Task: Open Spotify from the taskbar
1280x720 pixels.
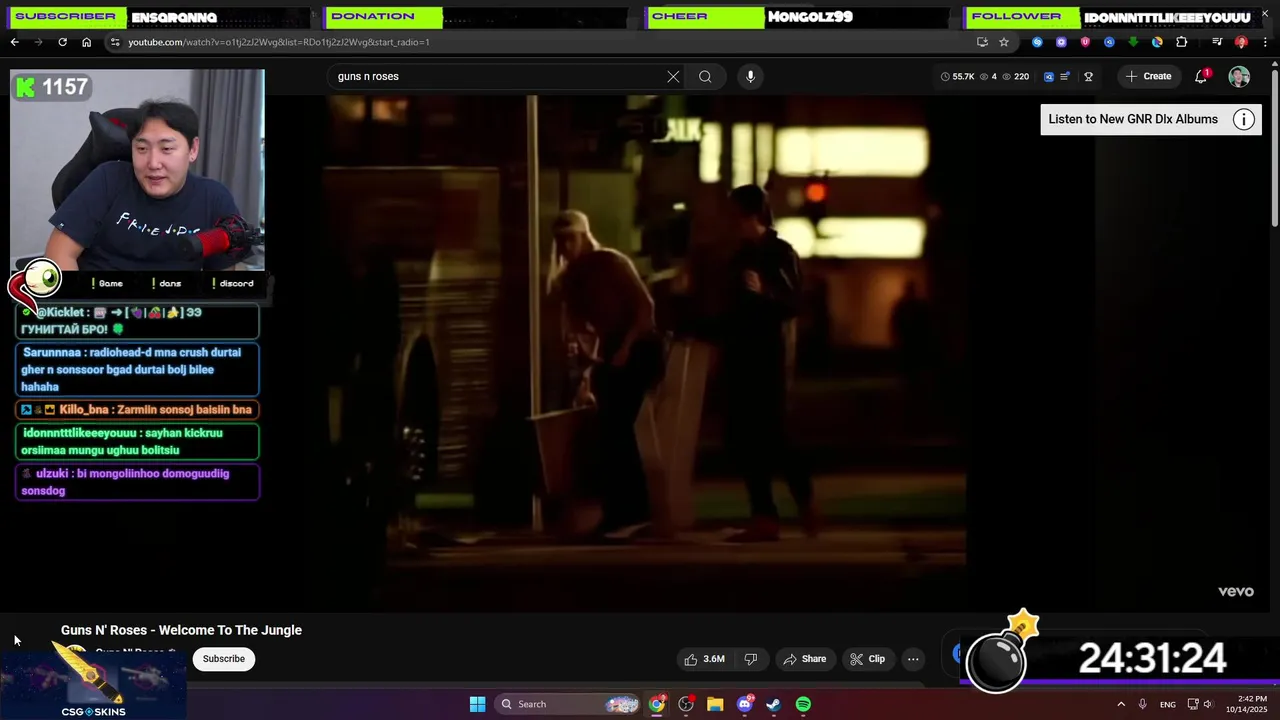Action: tap(803, 704)
